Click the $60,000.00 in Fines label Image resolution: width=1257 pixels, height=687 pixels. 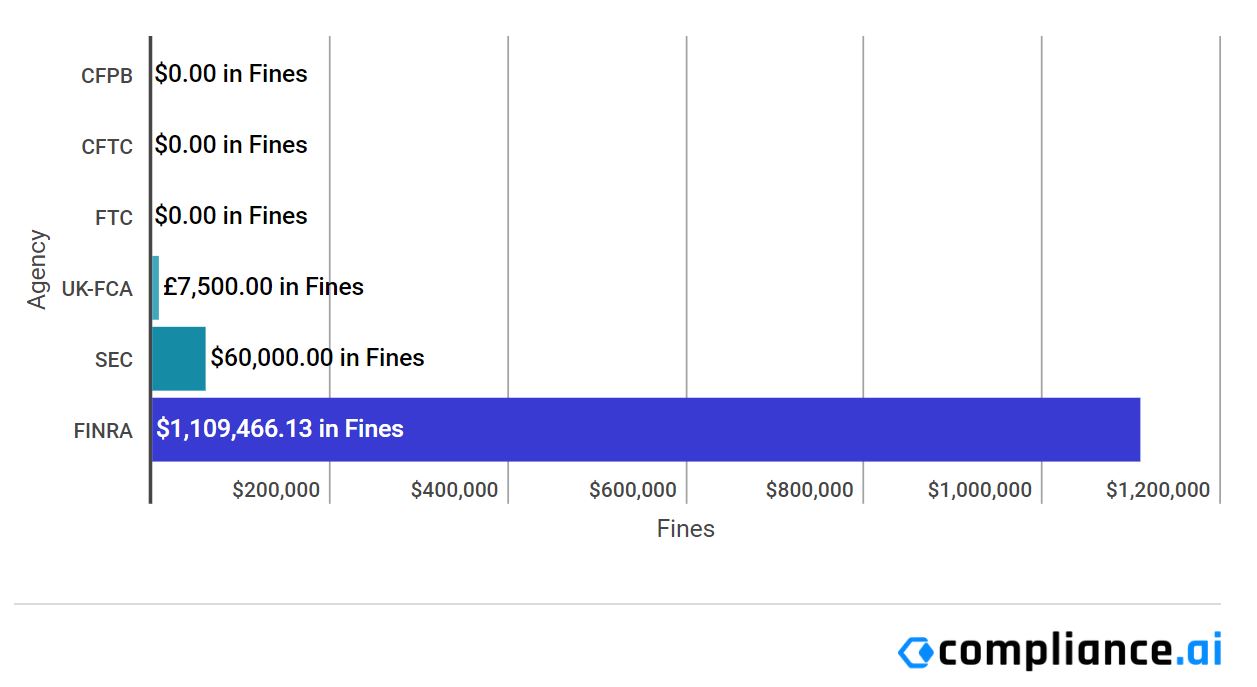coord(317,357)
